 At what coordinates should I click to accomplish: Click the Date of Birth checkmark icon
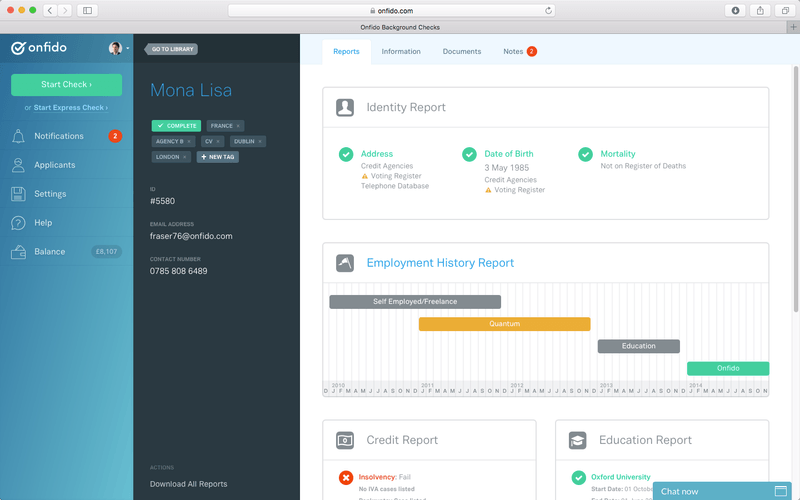coord(469,154)
